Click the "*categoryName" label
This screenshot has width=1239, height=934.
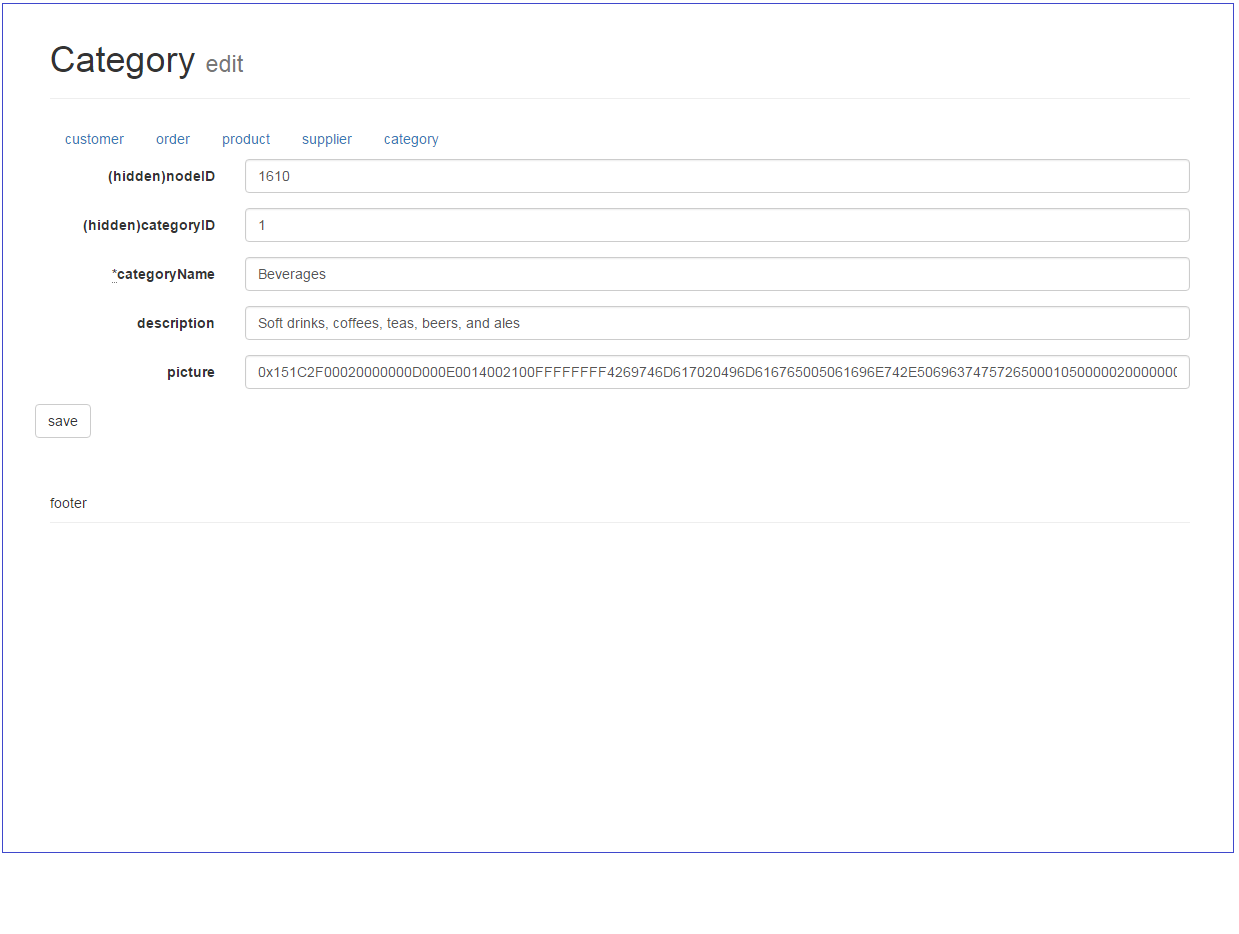pos(163,274)
